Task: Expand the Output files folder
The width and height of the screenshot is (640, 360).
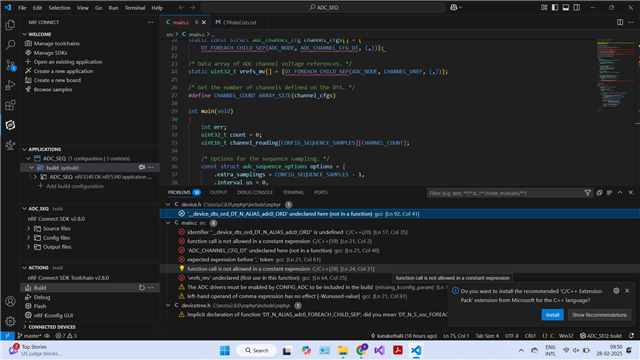Action: pos(29,247)
